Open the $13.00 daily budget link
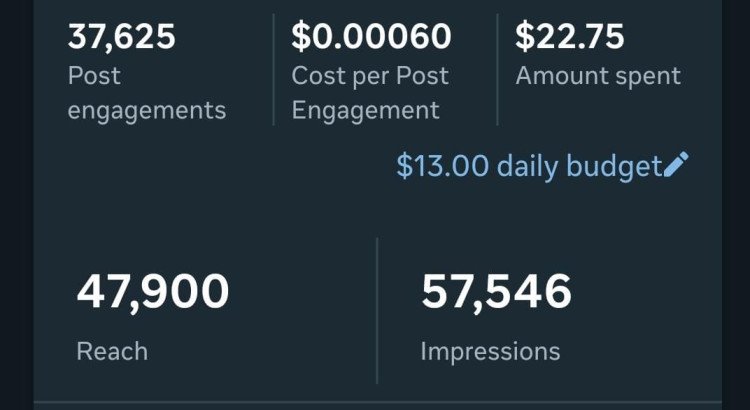 [542, 166]
